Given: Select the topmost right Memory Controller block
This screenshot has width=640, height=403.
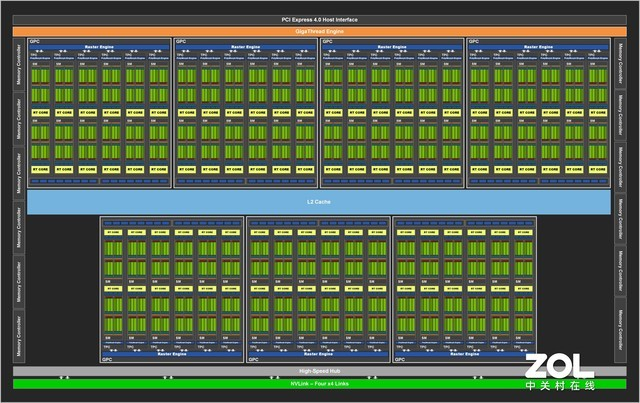Looking at the screenshot, I should (620, 66).
